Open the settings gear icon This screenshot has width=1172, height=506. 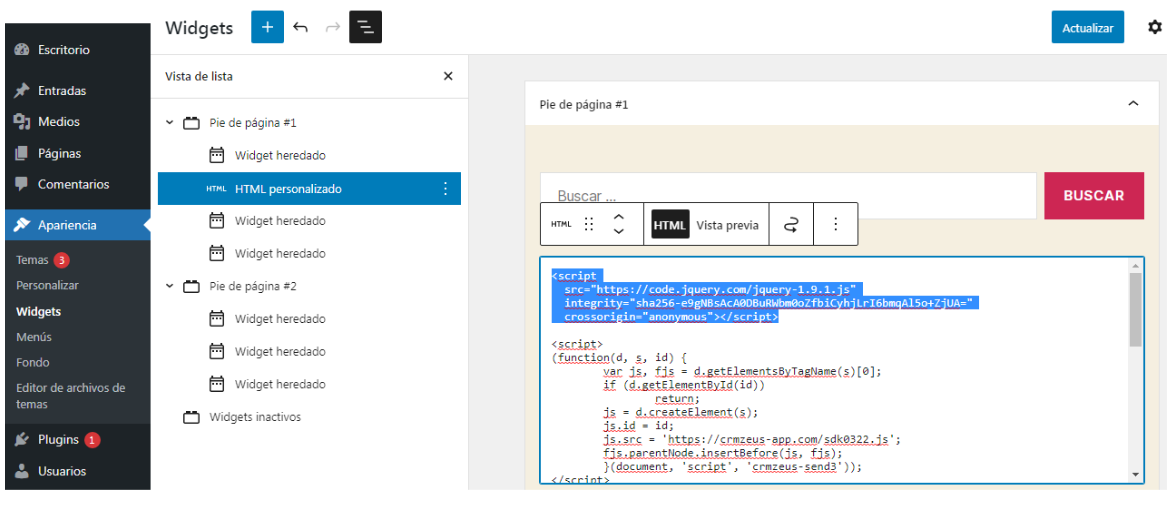pyautogui.click(x=1155, y=28)
